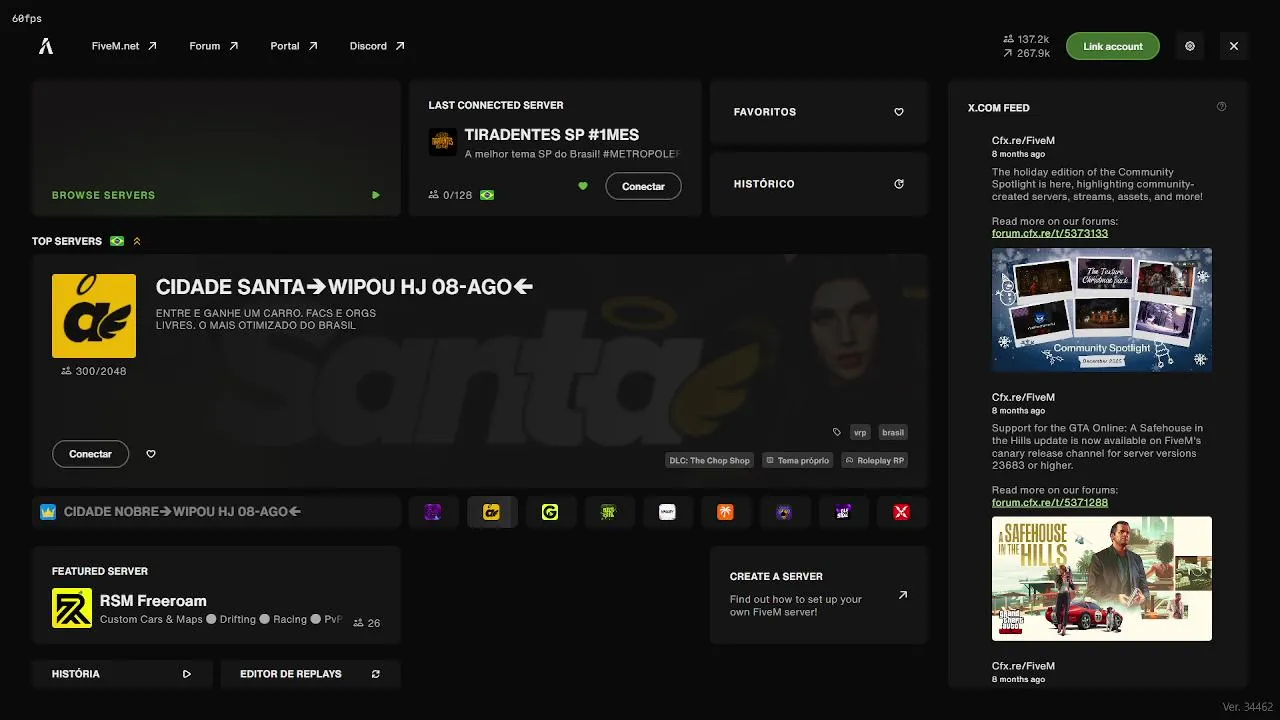
Task: Click the green Browse Servers play arrow
Action: coord(376,195)
